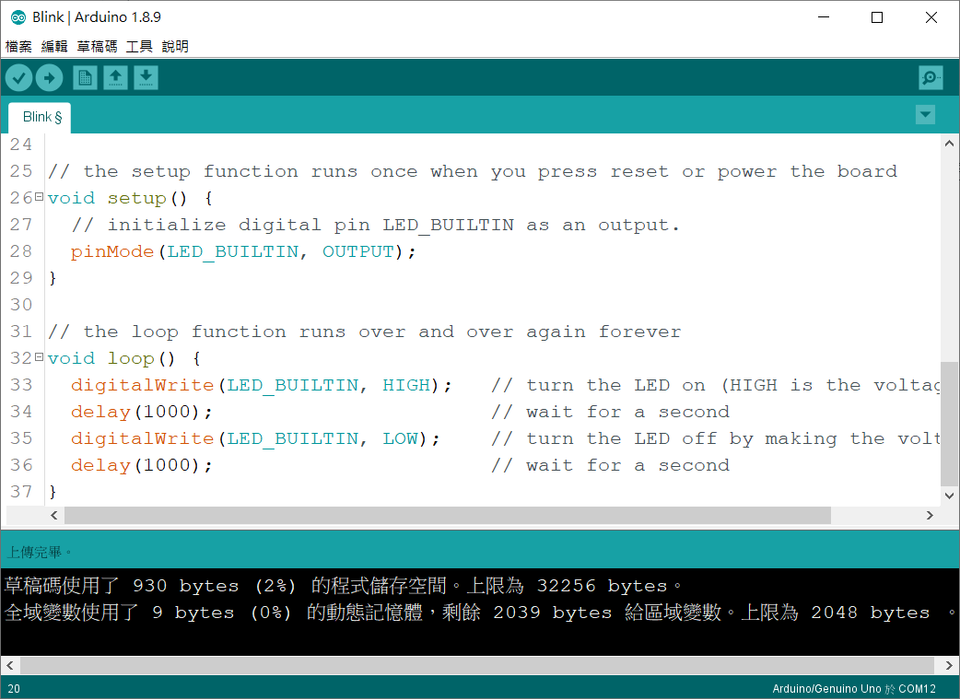This screenshot has height=699, width=960.
Task: Open the Serial Monitor magnifier icon
Action: (930, 77)
